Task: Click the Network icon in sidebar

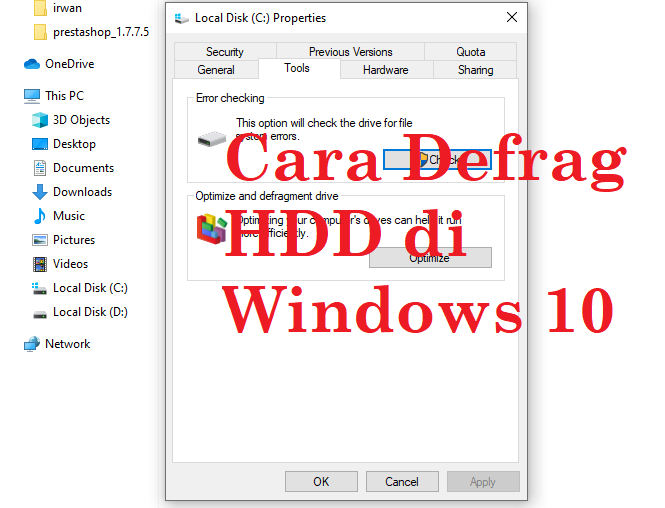Action: tap(32, 344)
